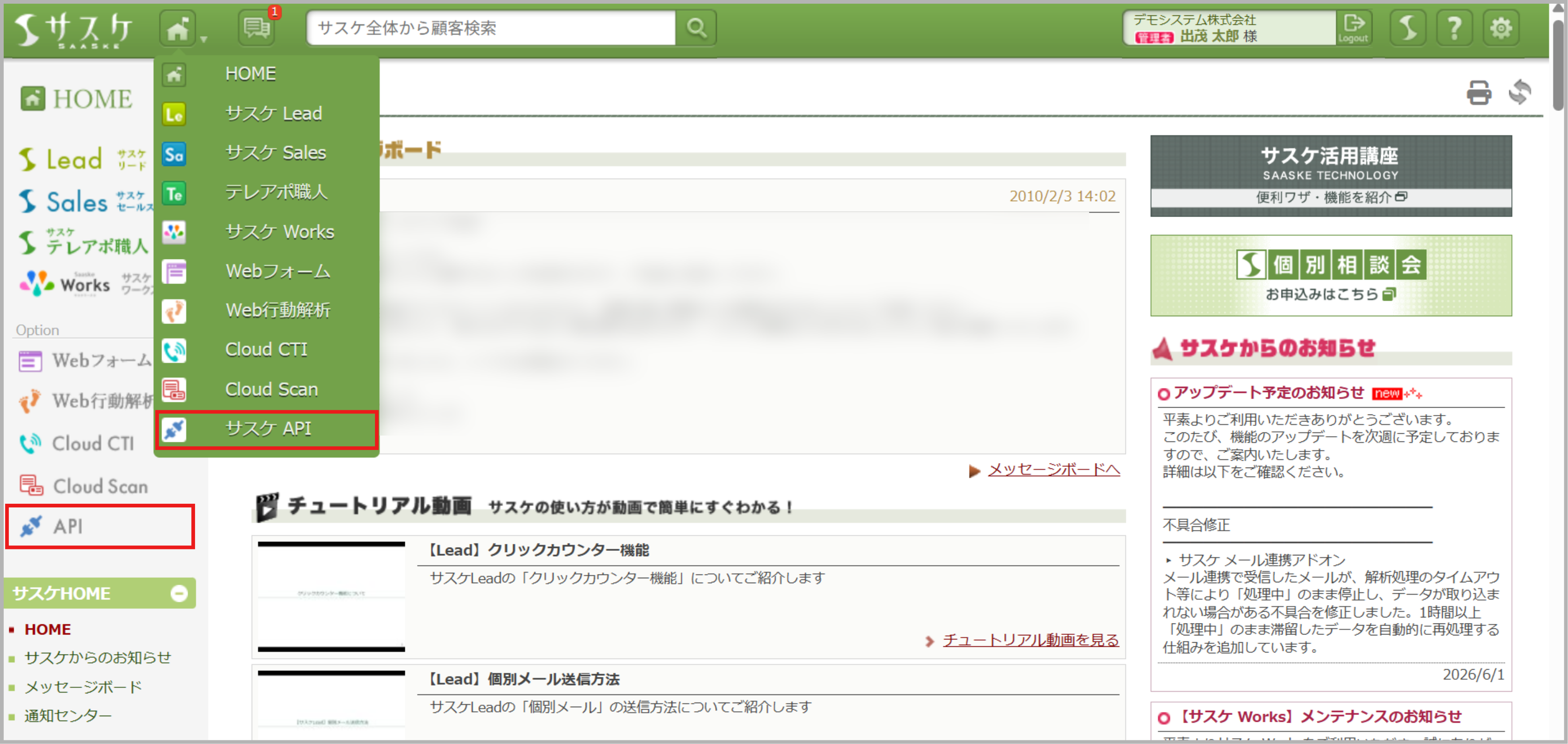Open the help question mark icon

tap(1454, 28)
